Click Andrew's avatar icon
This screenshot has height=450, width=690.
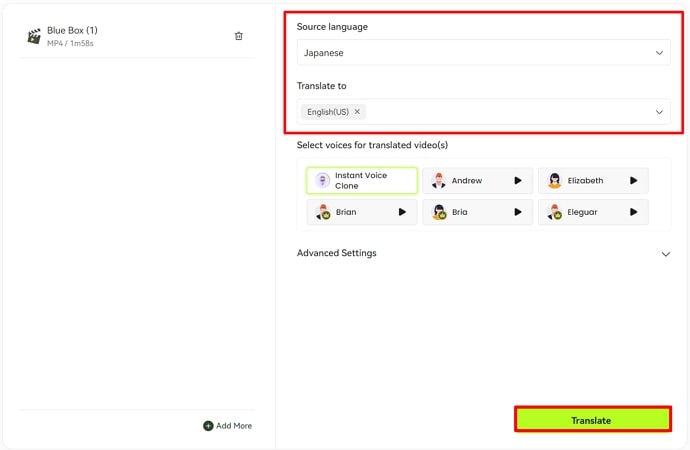[x=438, y=180]
